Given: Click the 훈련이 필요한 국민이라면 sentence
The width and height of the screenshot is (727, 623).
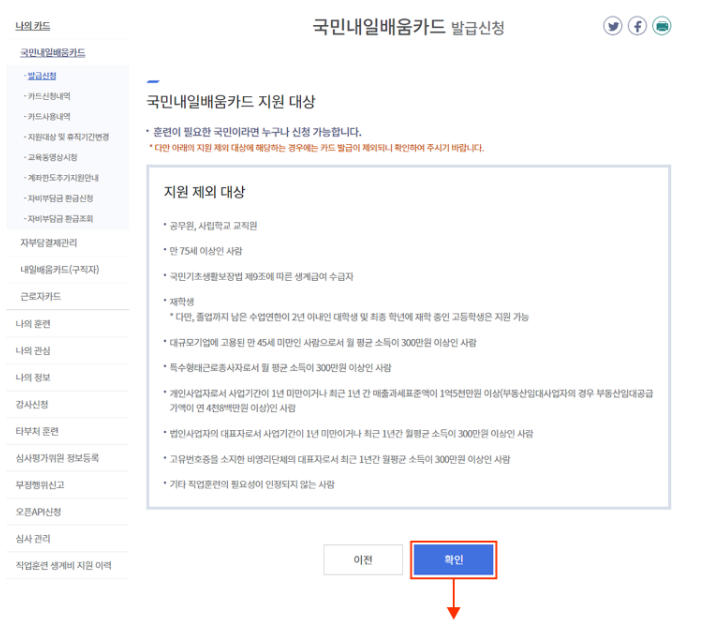Looking at the screenshot, I should pos(257,132).
